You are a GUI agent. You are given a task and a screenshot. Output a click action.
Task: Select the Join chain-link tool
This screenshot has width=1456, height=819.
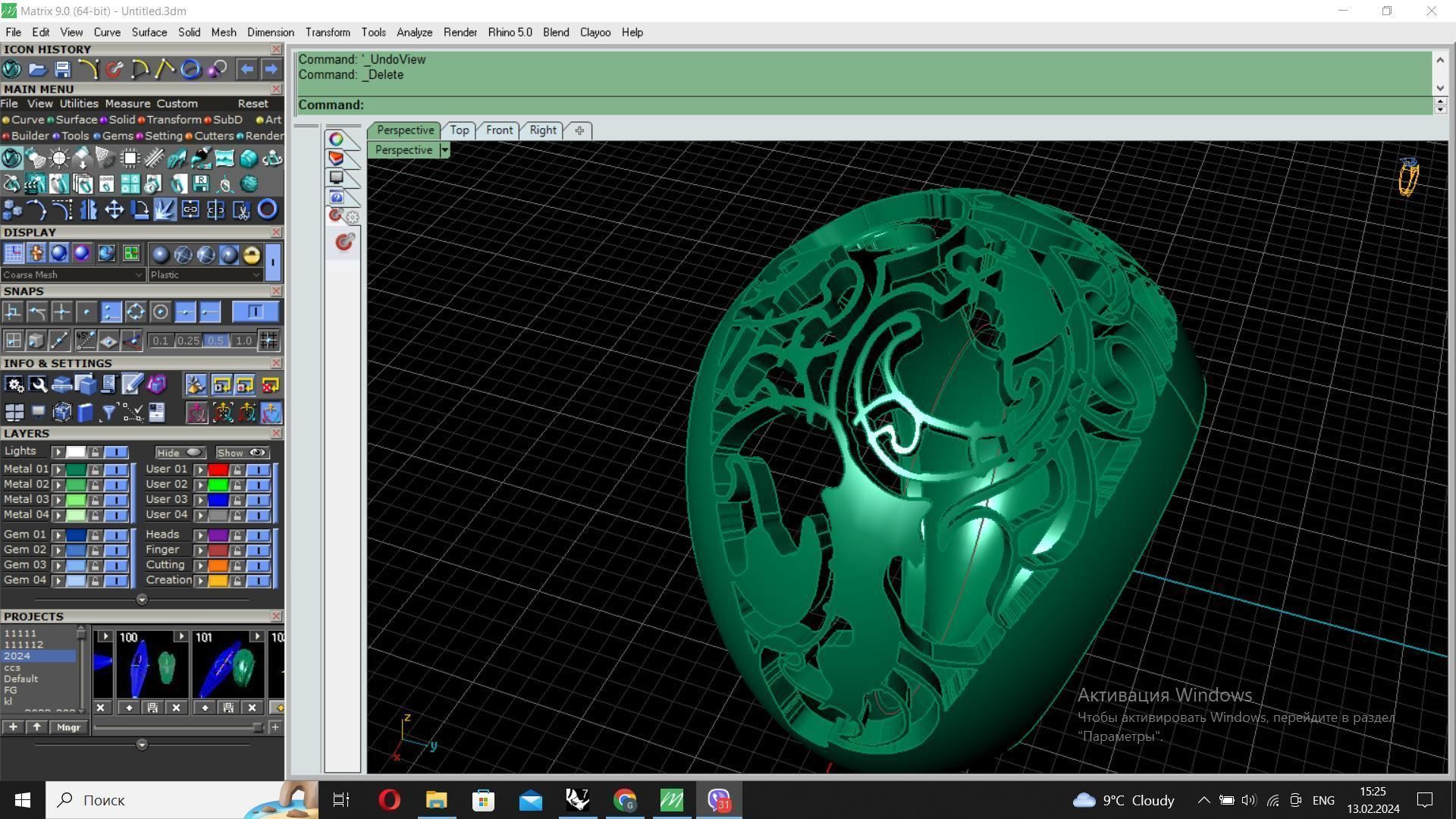[x=190, y=210]
